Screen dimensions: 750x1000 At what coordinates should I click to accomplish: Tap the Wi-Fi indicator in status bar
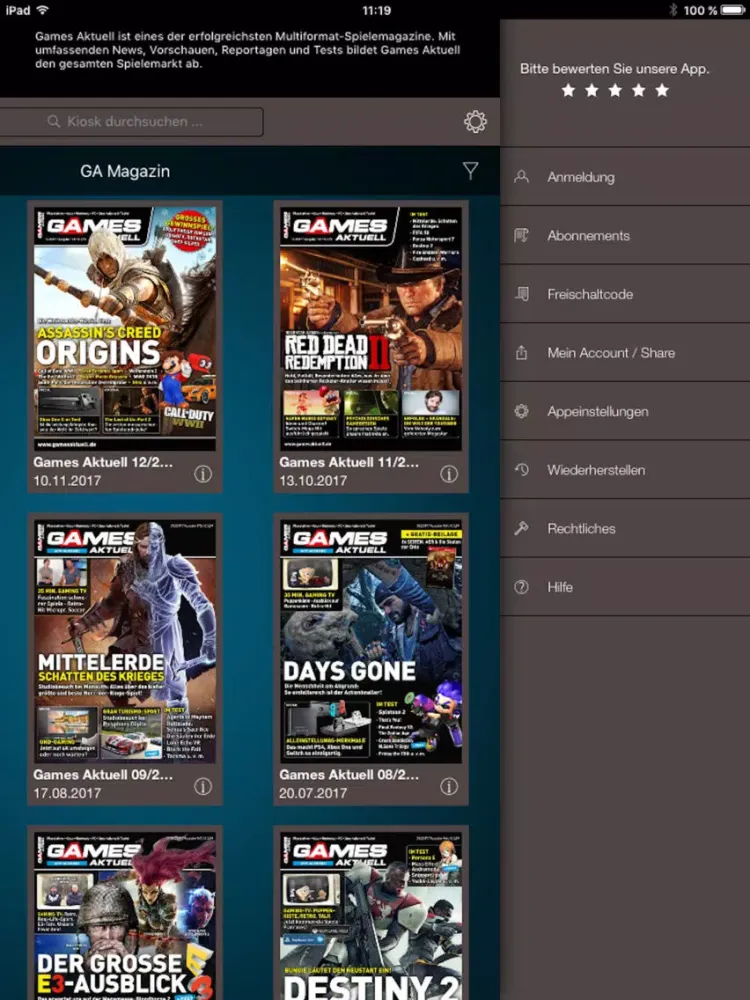point(43,10)
